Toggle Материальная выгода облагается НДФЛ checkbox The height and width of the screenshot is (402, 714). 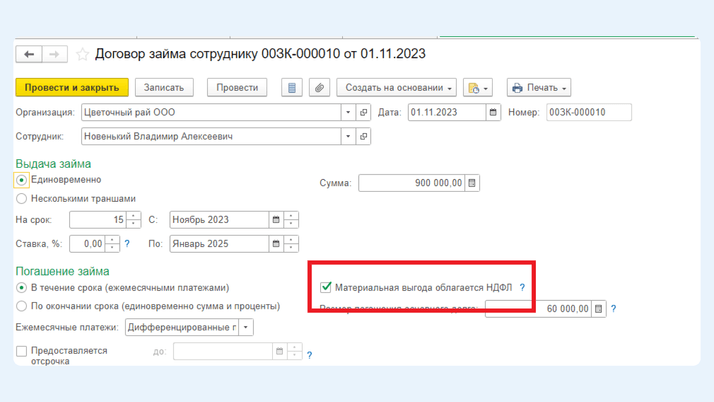point(326,287)
